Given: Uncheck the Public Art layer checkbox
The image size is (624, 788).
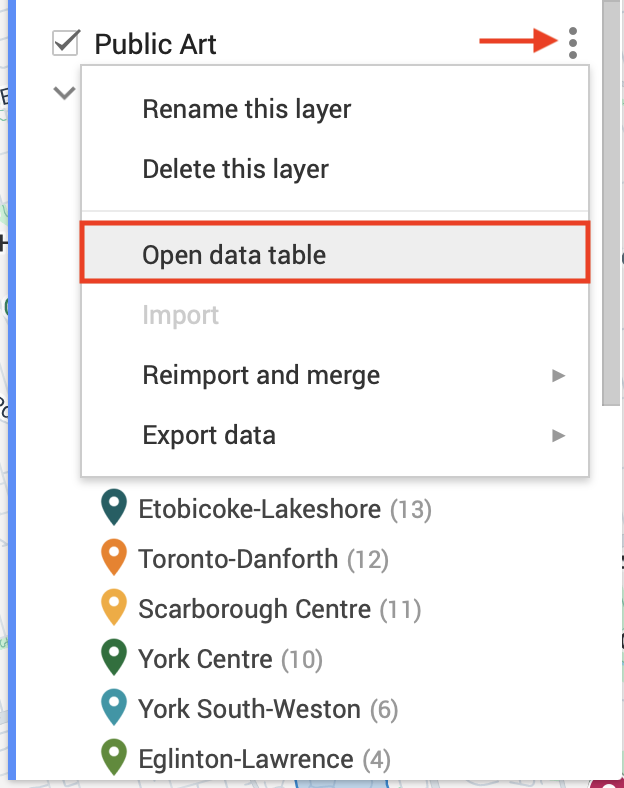Looking at the screenshot, I should [x=66, y=43].
